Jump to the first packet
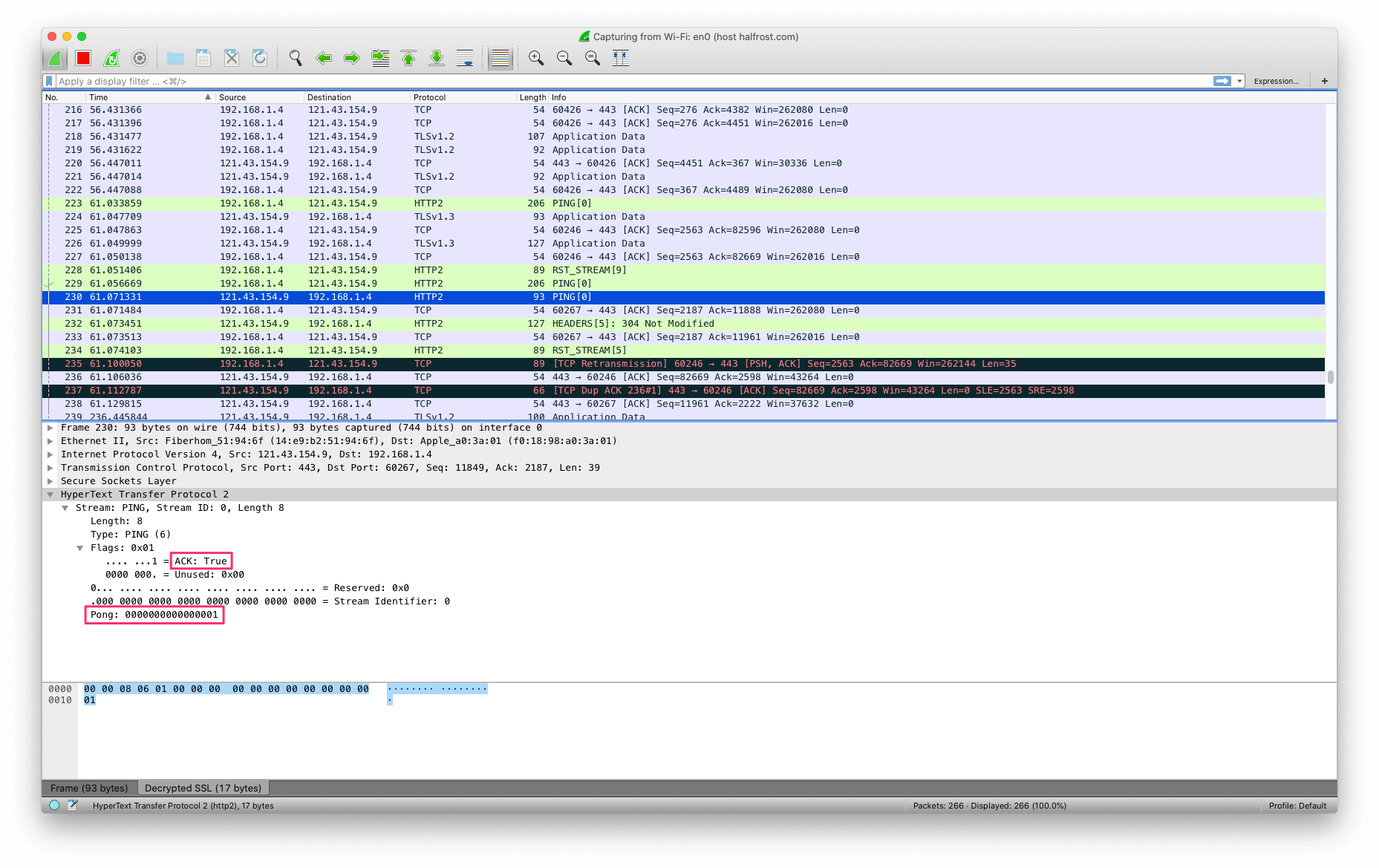The height and width of the screenshot is (868, 1379). tap(408, 58)
